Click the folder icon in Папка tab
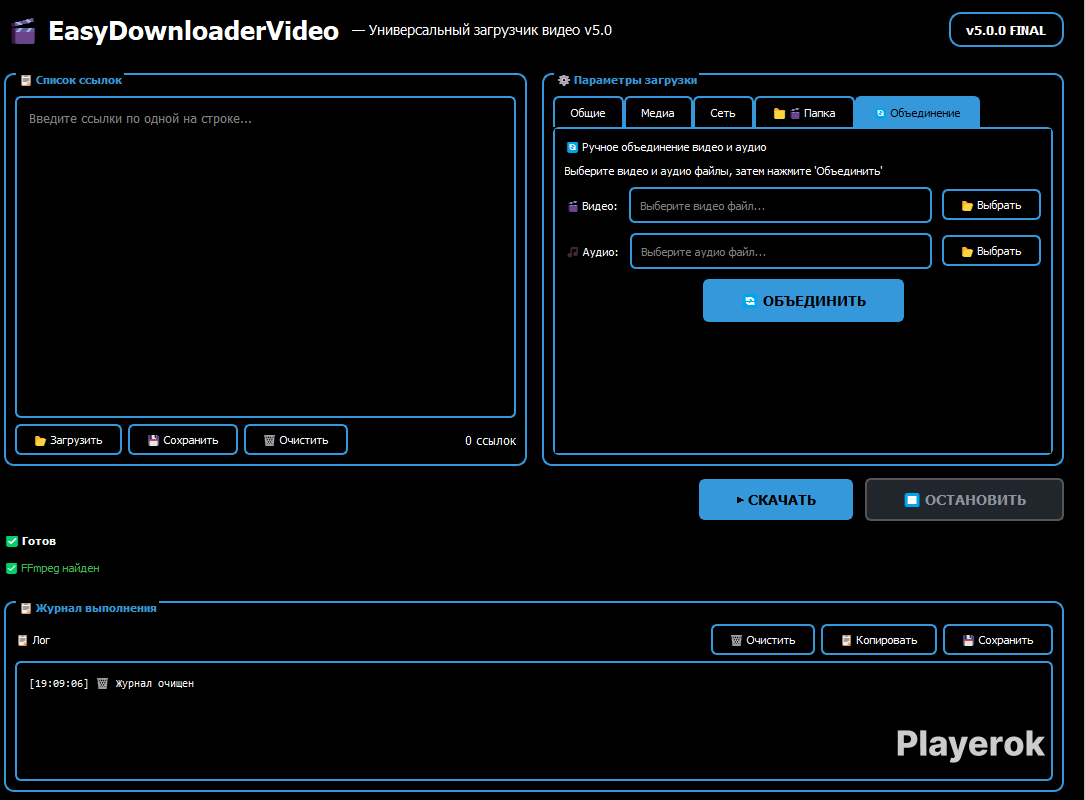The height and width of the screenshot is (800, 1085). 779,113
